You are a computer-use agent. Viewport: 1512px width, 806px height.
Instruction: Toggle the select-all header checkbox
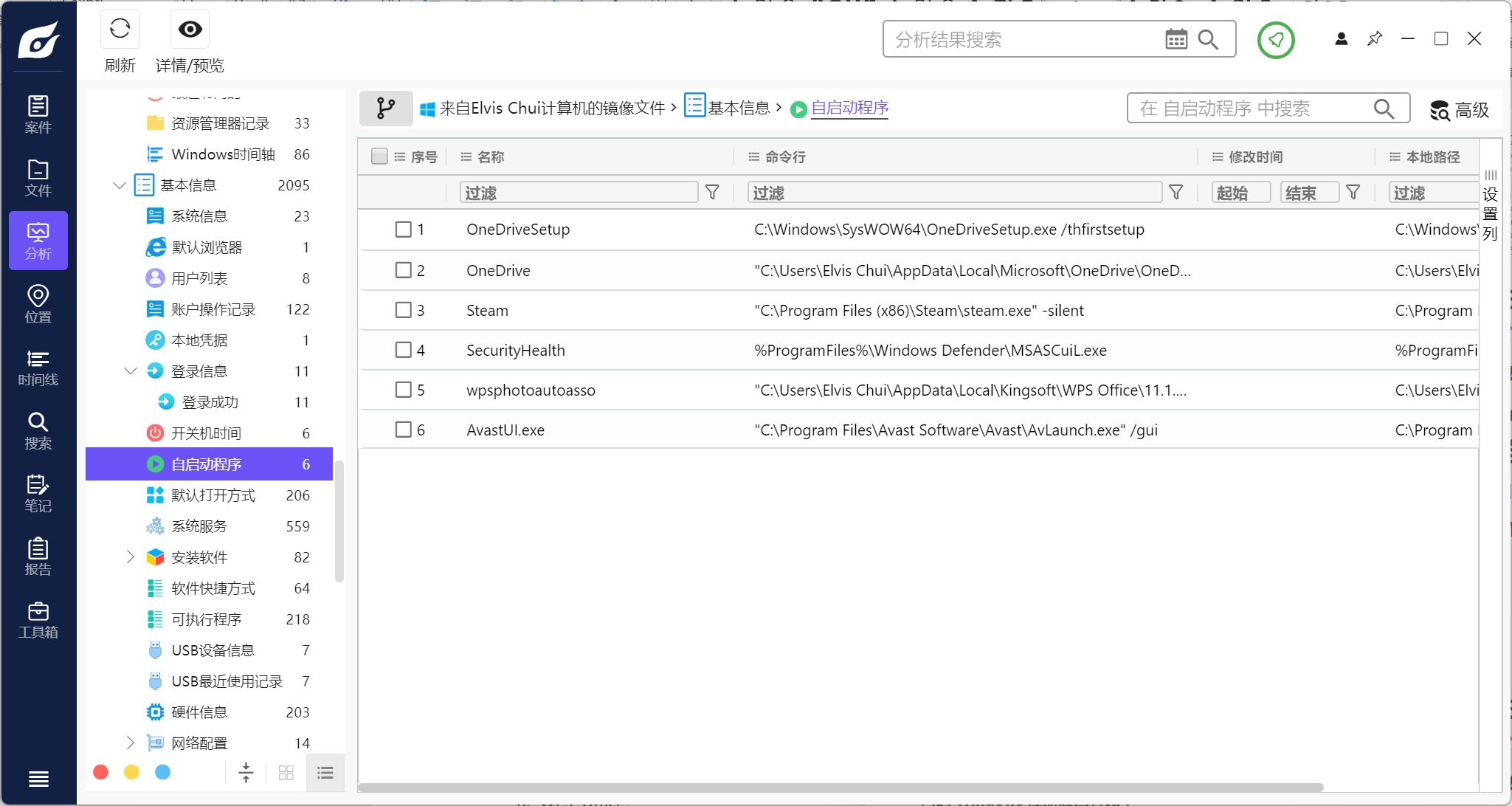(x=379, y=156)
